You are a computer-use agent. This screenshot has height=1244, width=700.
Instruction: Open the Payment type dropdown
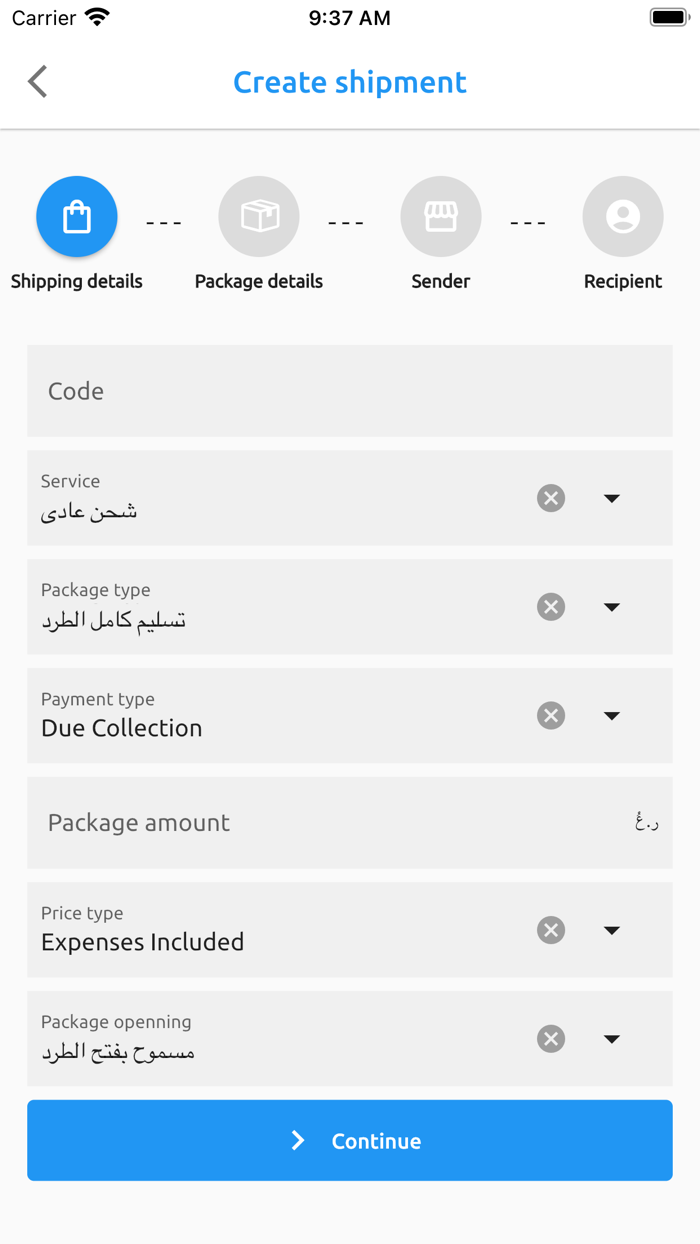[x=611, y=716]
